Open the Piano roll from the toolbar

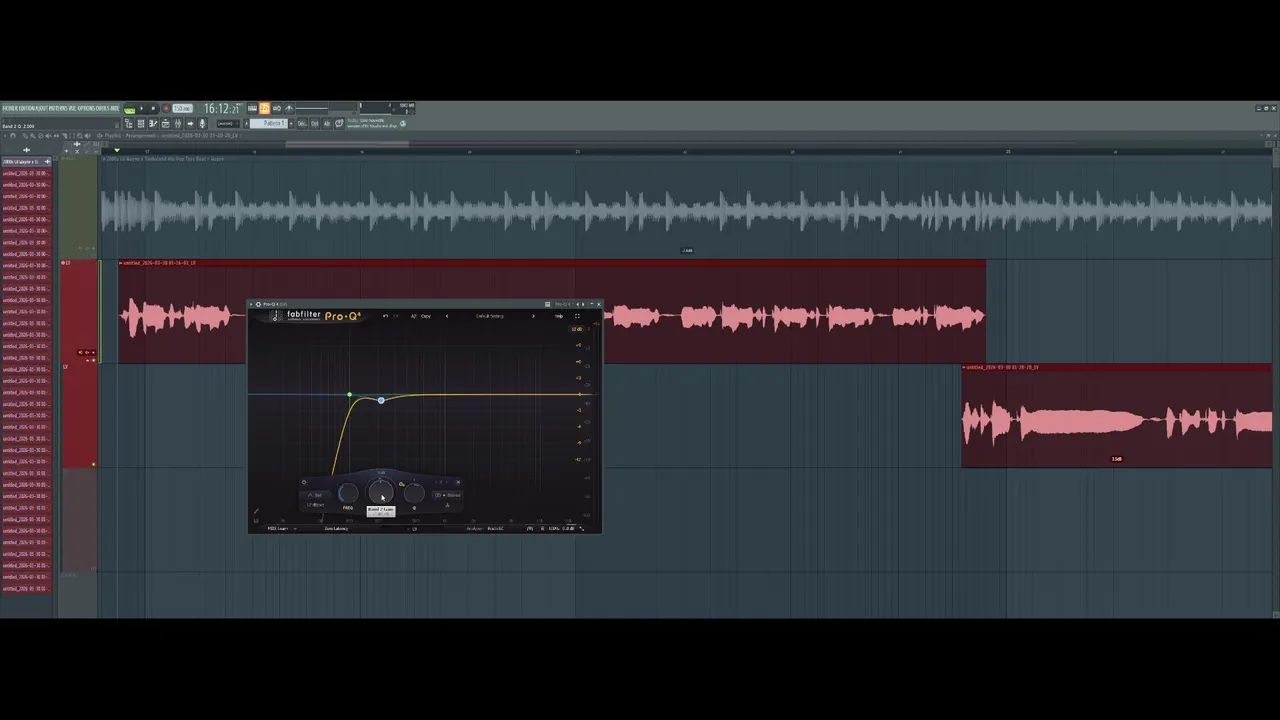153,124
